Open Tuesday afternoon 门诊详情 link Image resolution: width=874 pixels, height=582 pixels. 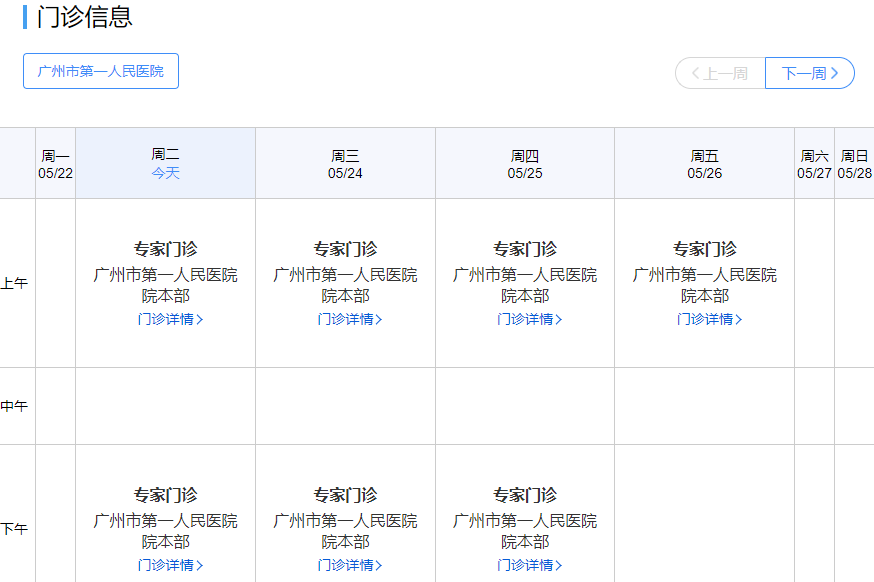pos(170,565)
